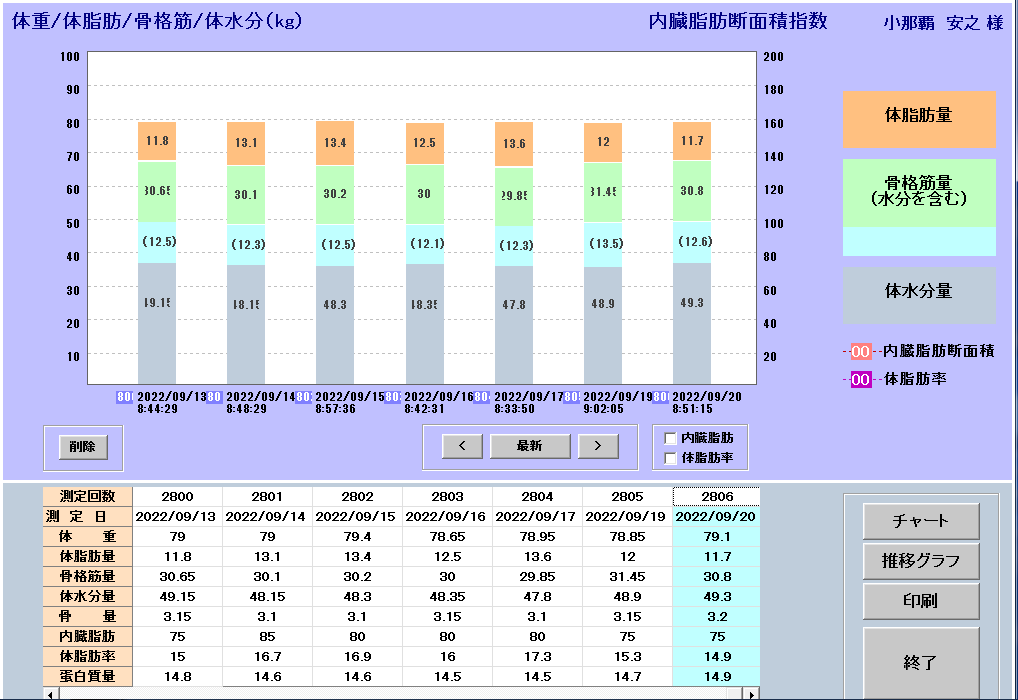
Task: Click the 体脂肪率 row header in table
Action: tap(88, 656)
